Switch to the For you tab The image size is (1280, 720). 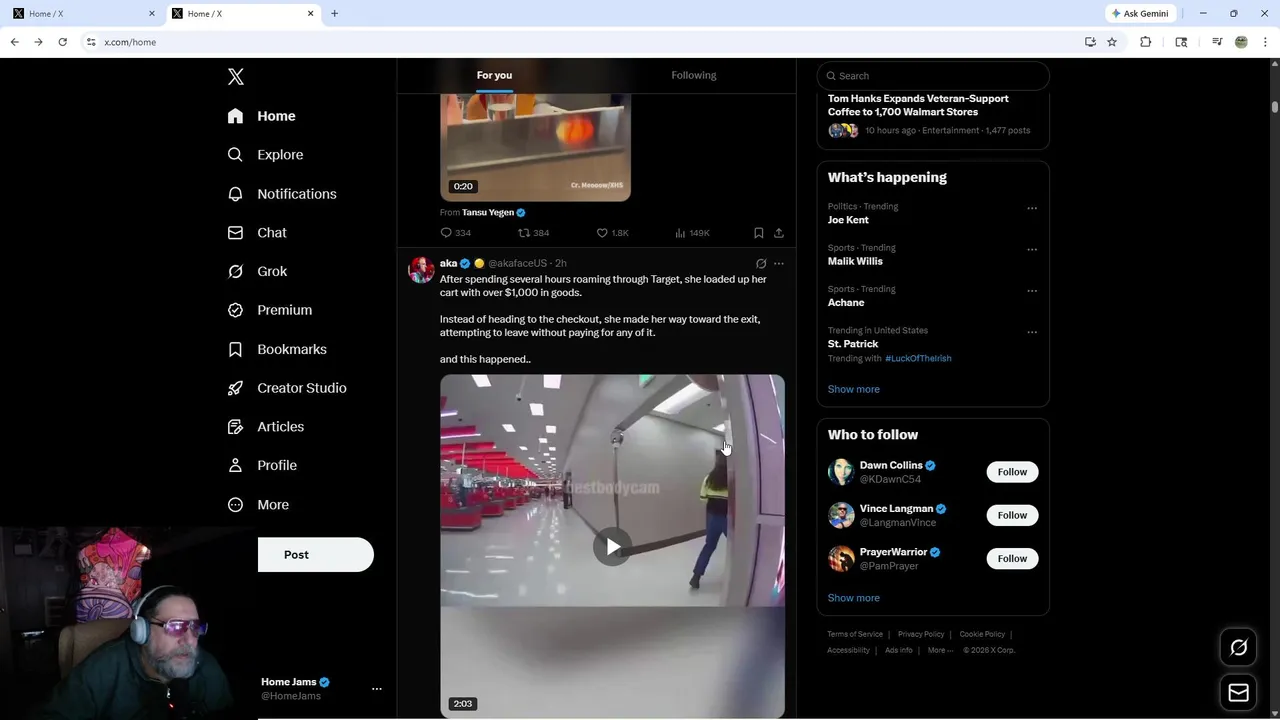[494, 76]
